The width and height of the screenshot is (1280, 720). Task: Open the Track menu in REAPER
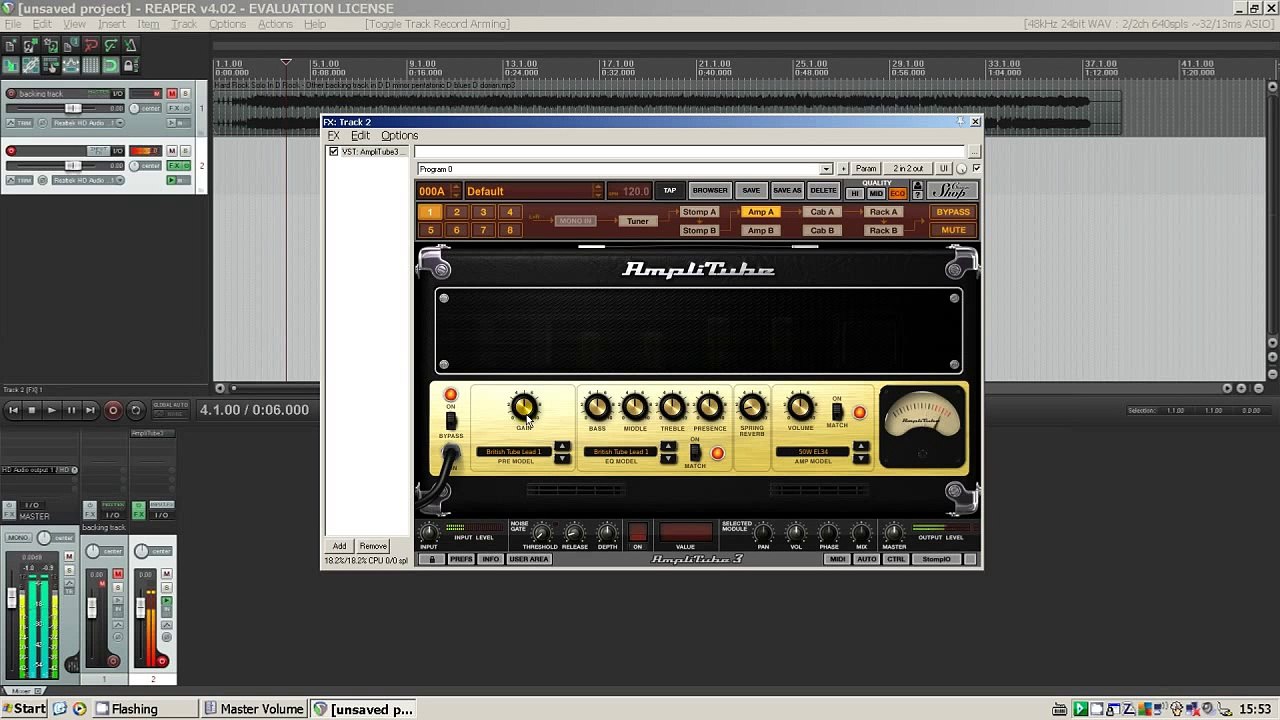[x=184, y=24]
